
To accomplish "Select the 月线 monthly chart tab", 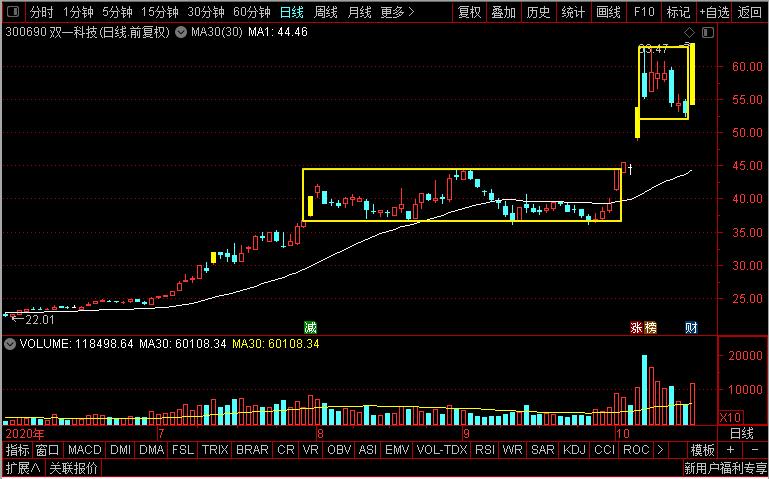I will click(359, 12).
